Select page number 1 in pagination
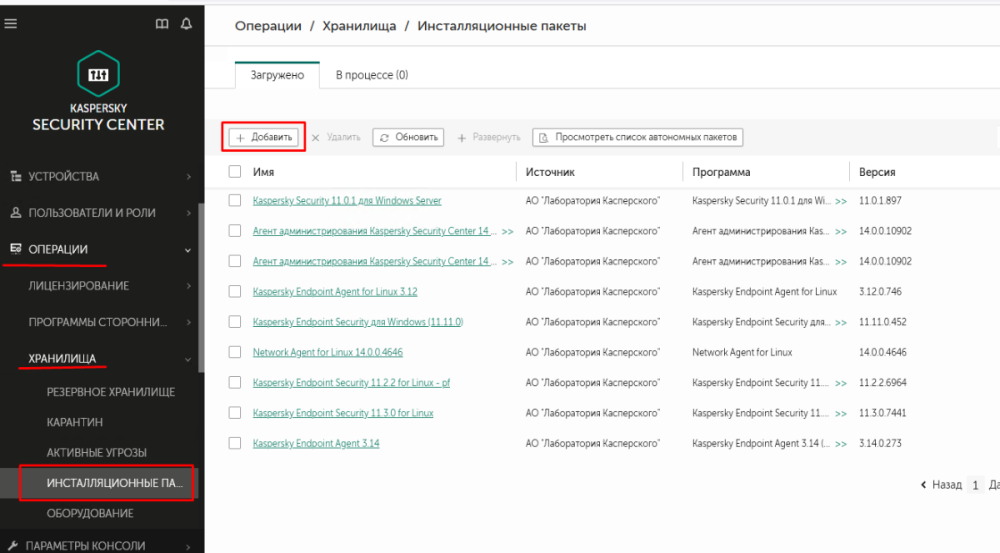Screen dimensions: 1000x553 point(975,485)
